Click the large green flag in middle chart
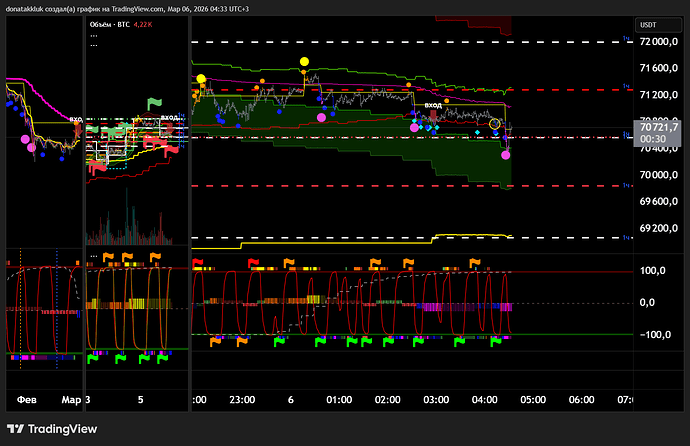The width and height of the screenshot is (690, 446). (154, 103)
